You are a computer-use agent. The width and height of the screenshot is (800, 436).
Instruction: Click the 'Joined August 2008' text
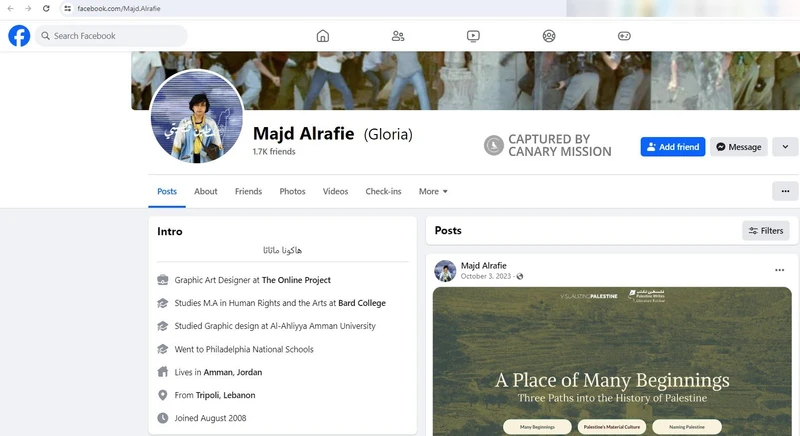[210, 418]
